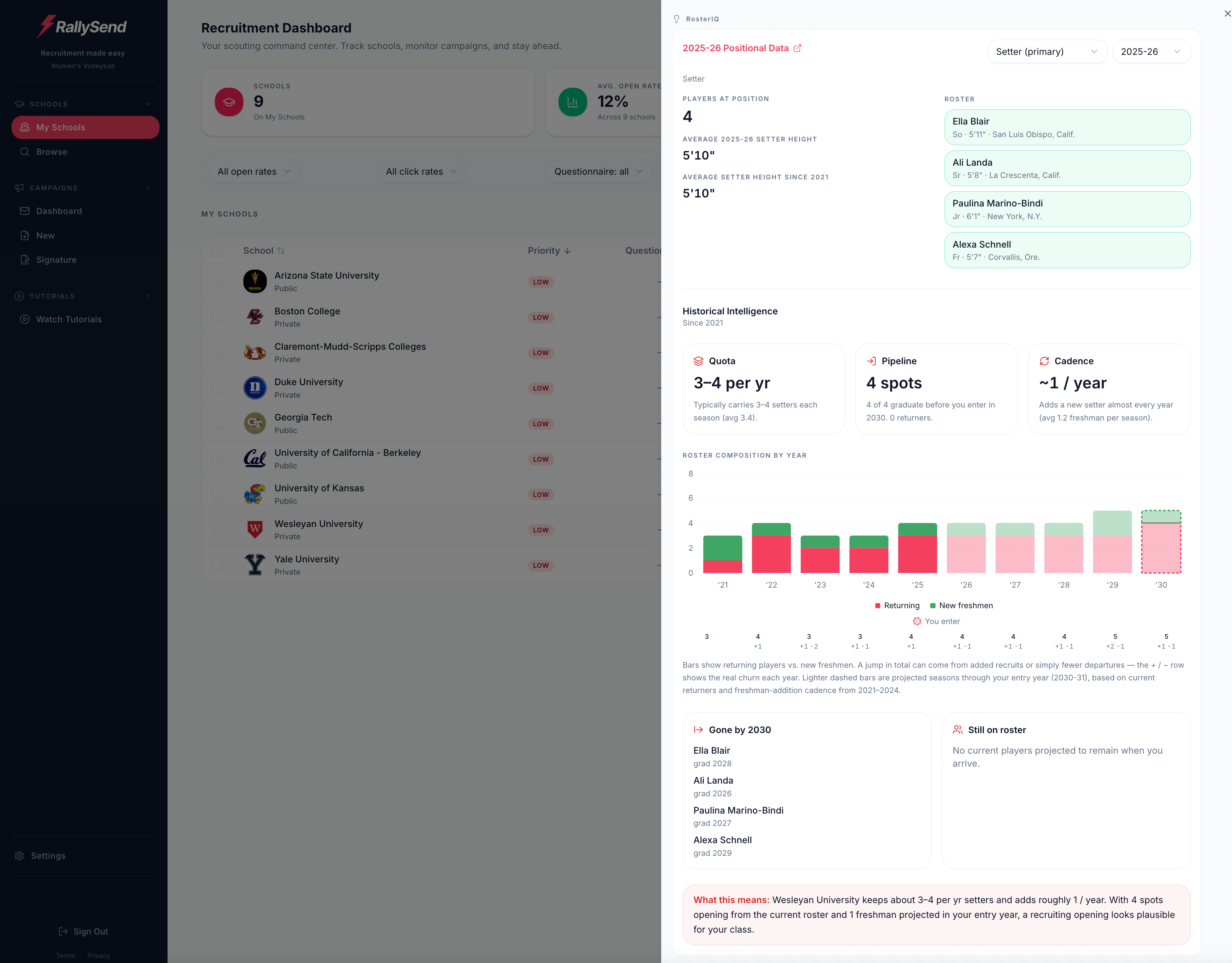Close the RosterIQ panel
This screenshot has height=963, width=1232.
pos(1227,13)
